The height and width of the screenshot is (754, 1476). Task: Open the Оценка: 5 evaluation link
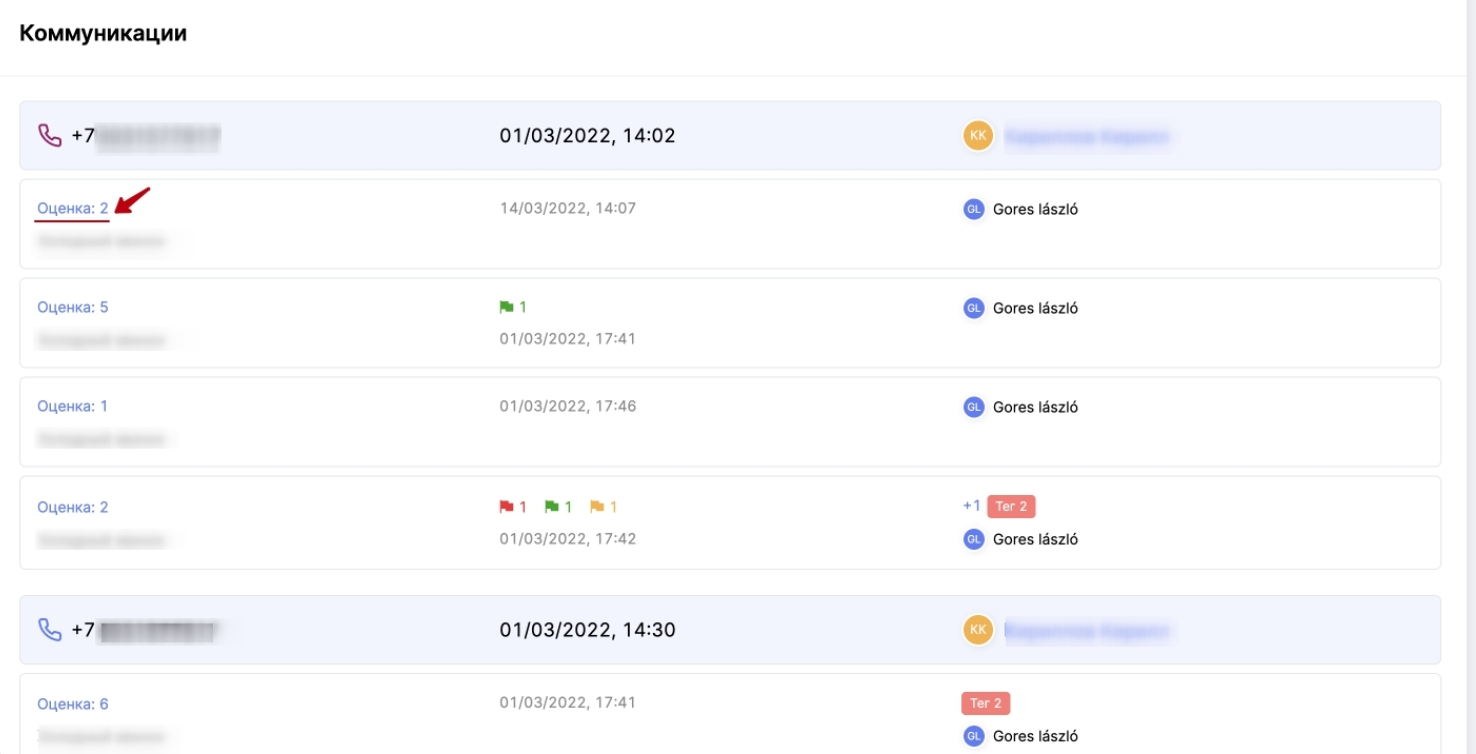72,307
